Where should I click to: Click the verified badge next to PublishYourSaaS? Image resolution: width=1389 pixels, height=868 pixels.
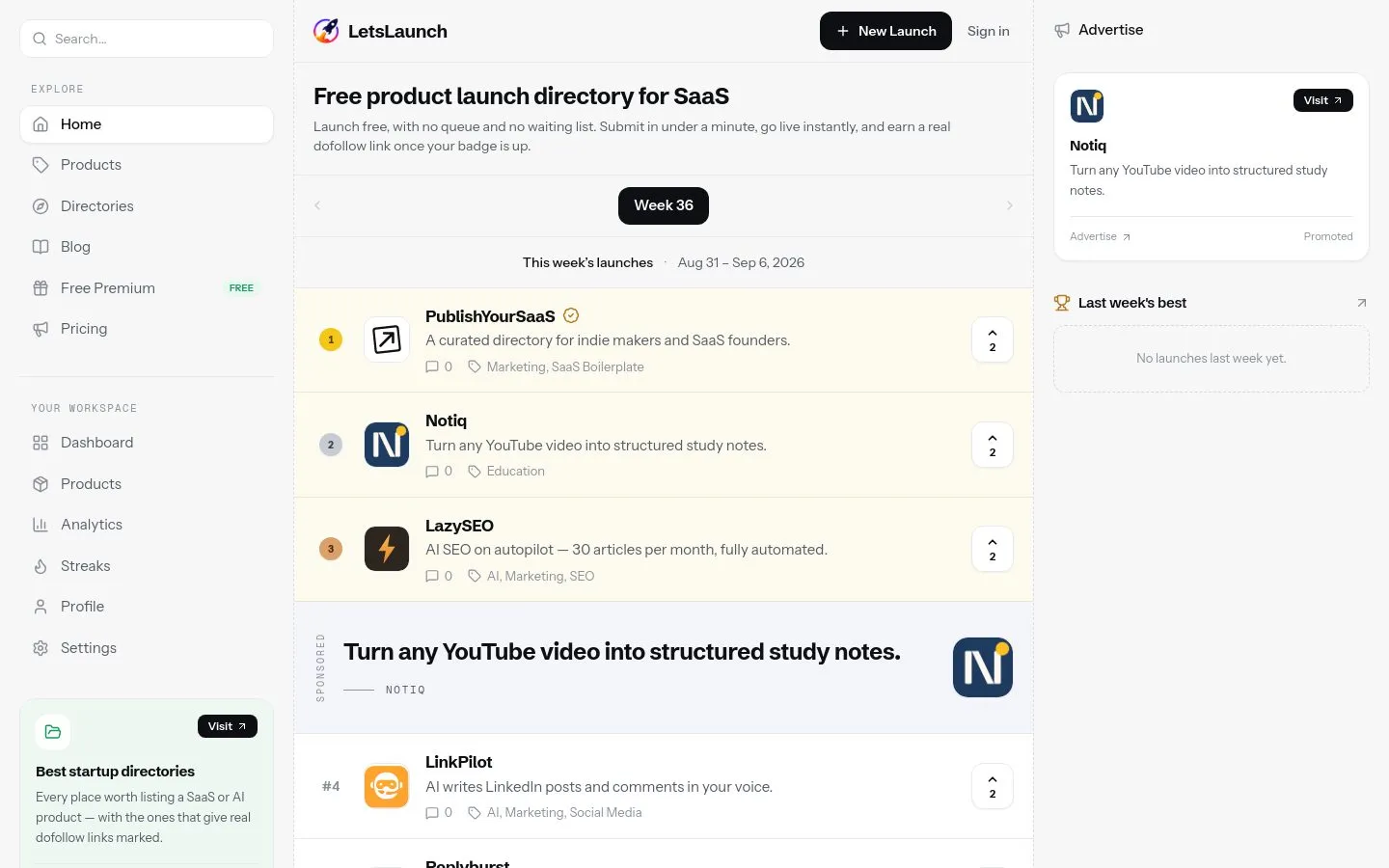[x=571, y=315]
